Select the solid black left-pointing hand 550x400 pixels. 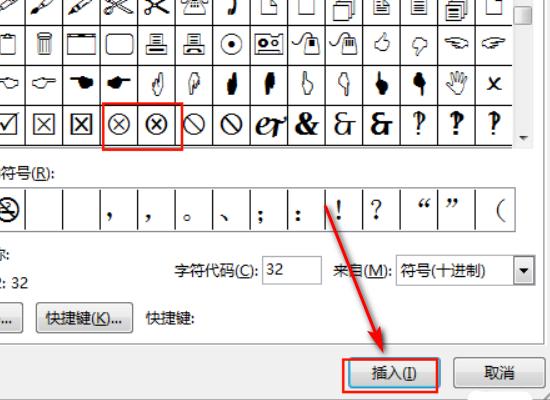81,84
